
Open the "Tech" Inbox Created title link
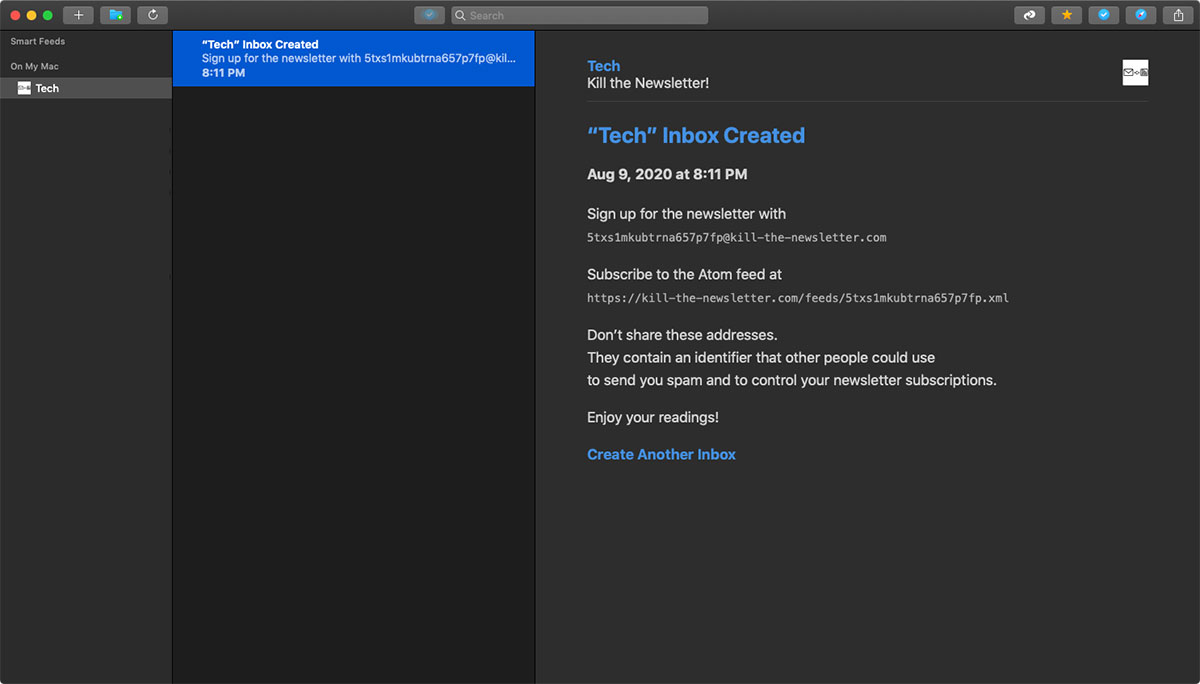pos(696,135)
